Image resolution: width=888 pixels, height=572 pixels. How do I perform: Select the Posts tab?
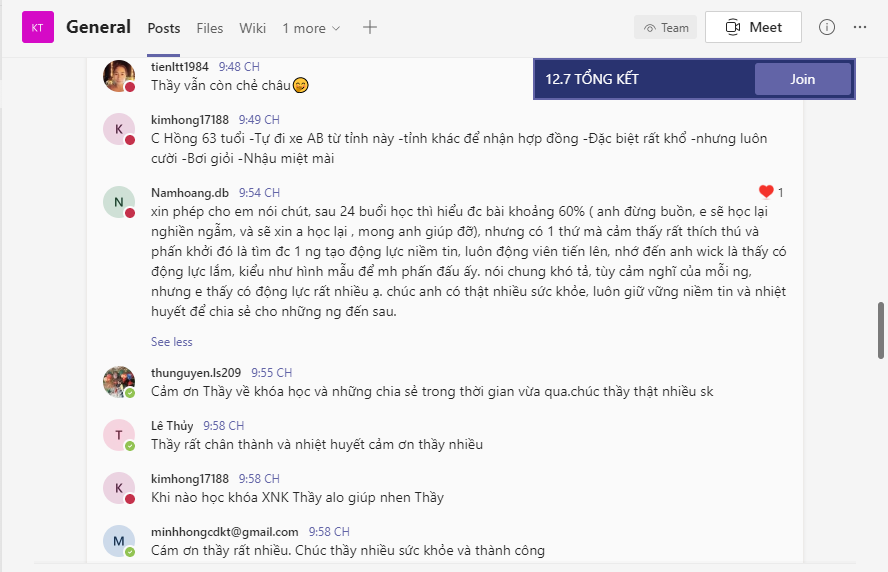164,28
